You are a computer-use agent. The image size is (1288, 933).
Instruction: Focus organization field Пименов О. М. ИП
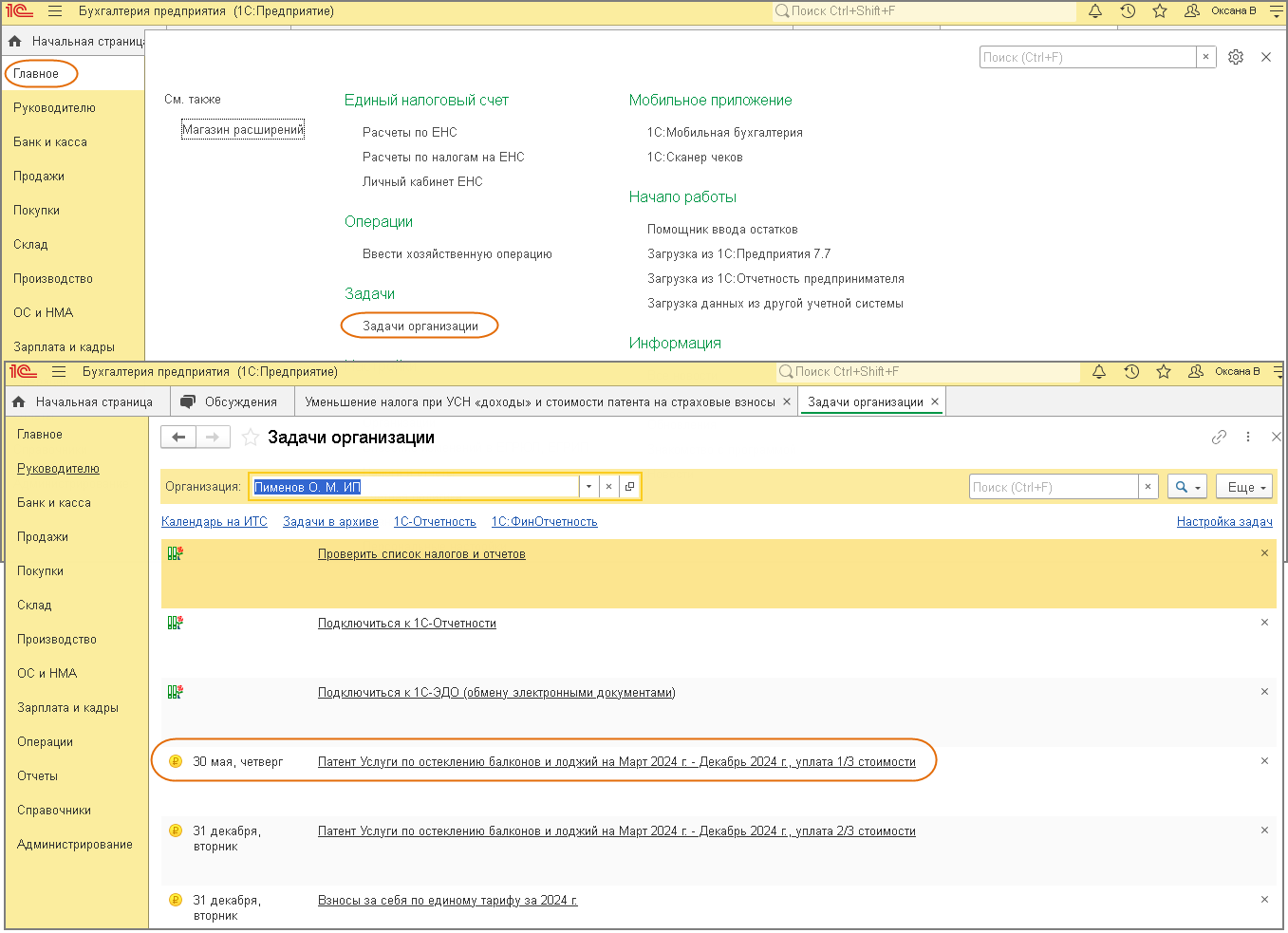pyautogui.click(x=415, y=487)
